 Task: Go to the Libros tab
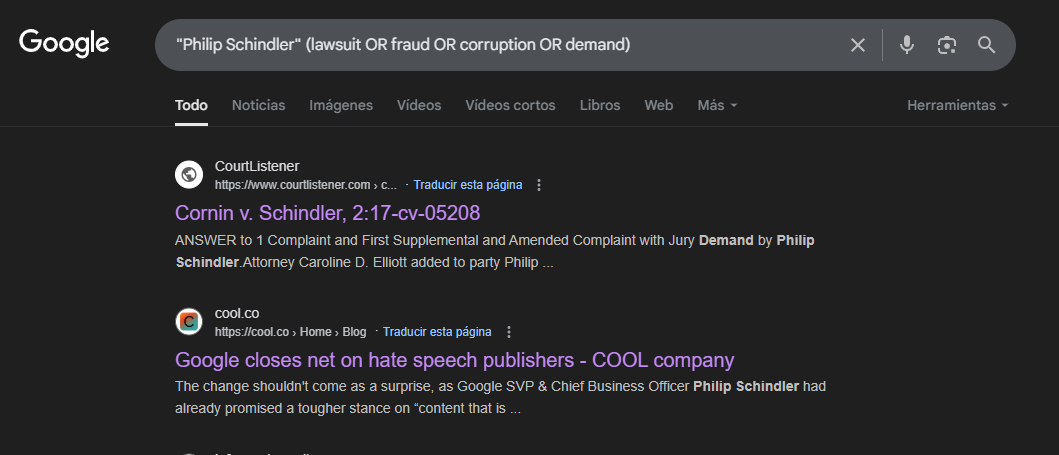600,105
